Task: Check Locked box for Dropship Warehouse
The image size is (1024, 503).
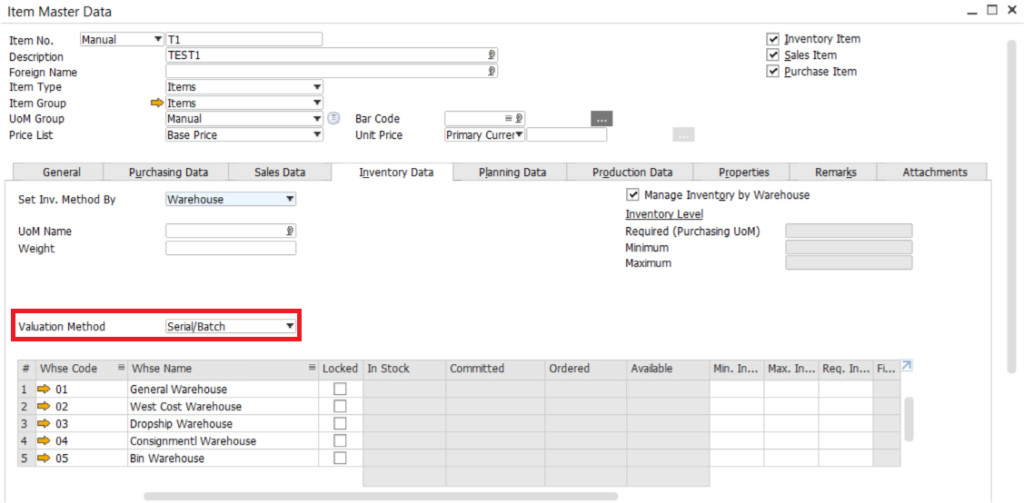Action: coord(340,424)
